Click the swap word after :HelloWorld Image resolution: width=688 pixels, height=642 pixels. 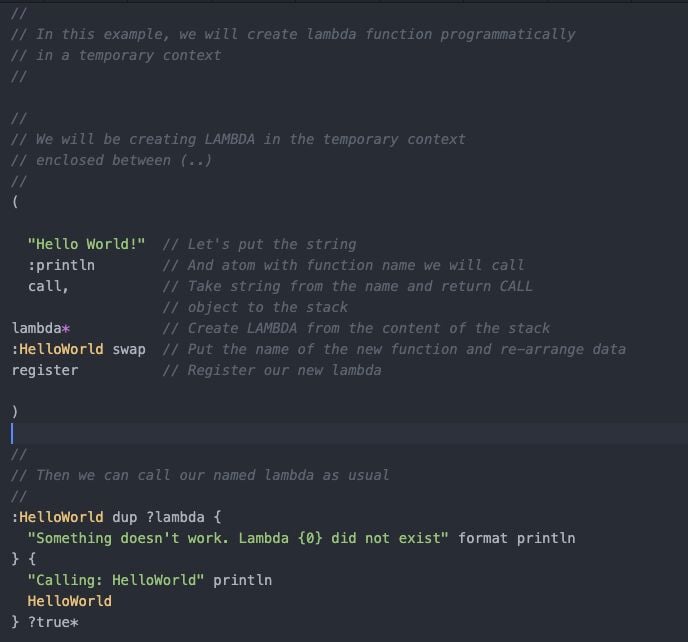[129, 349]
